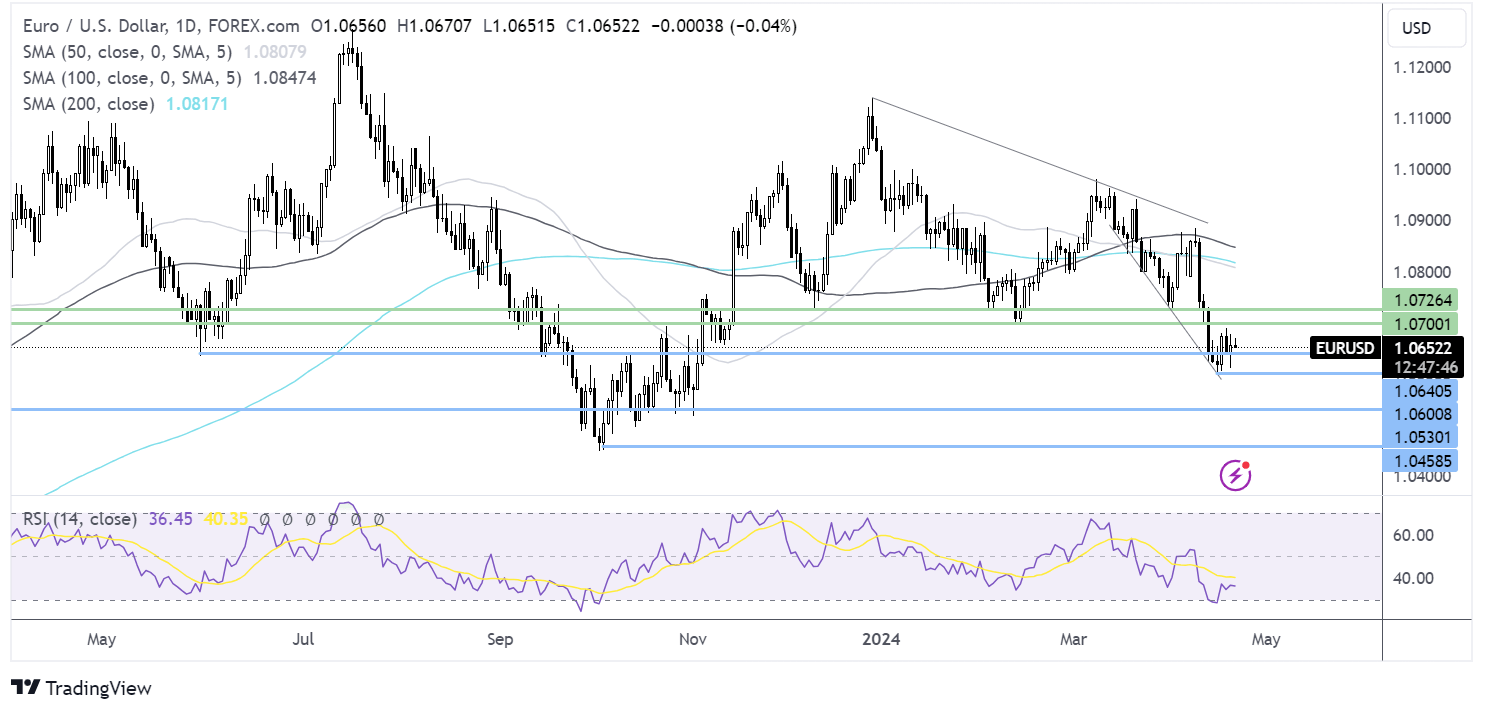Click the purple lightning bolt icon
The image size is (1487, 707).
[x=1236, y=475]
